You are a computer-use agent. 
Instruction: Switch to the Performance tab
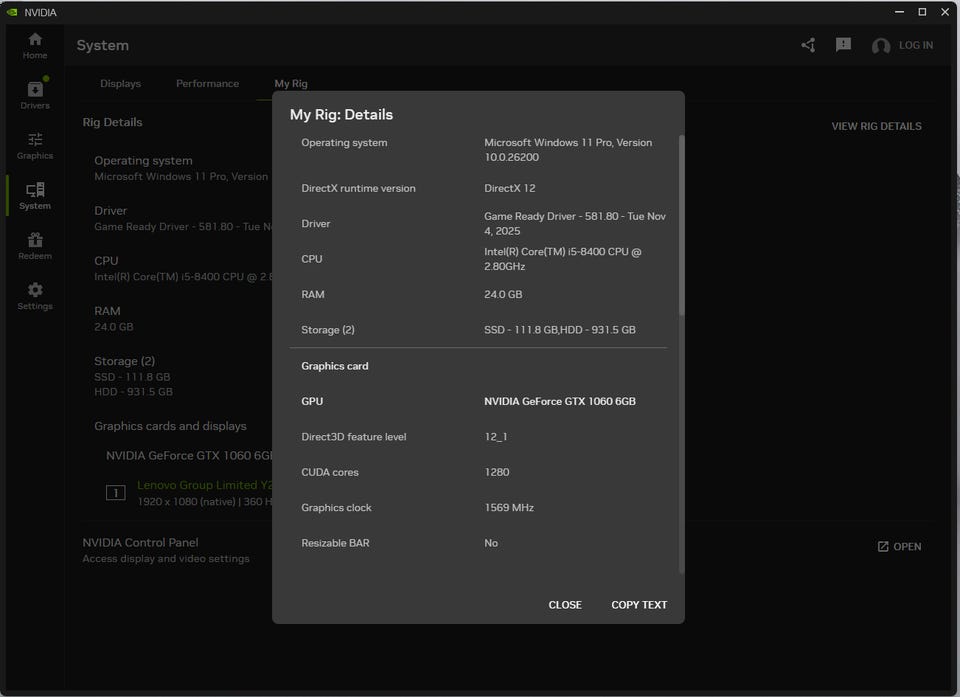tap(207, 84)
